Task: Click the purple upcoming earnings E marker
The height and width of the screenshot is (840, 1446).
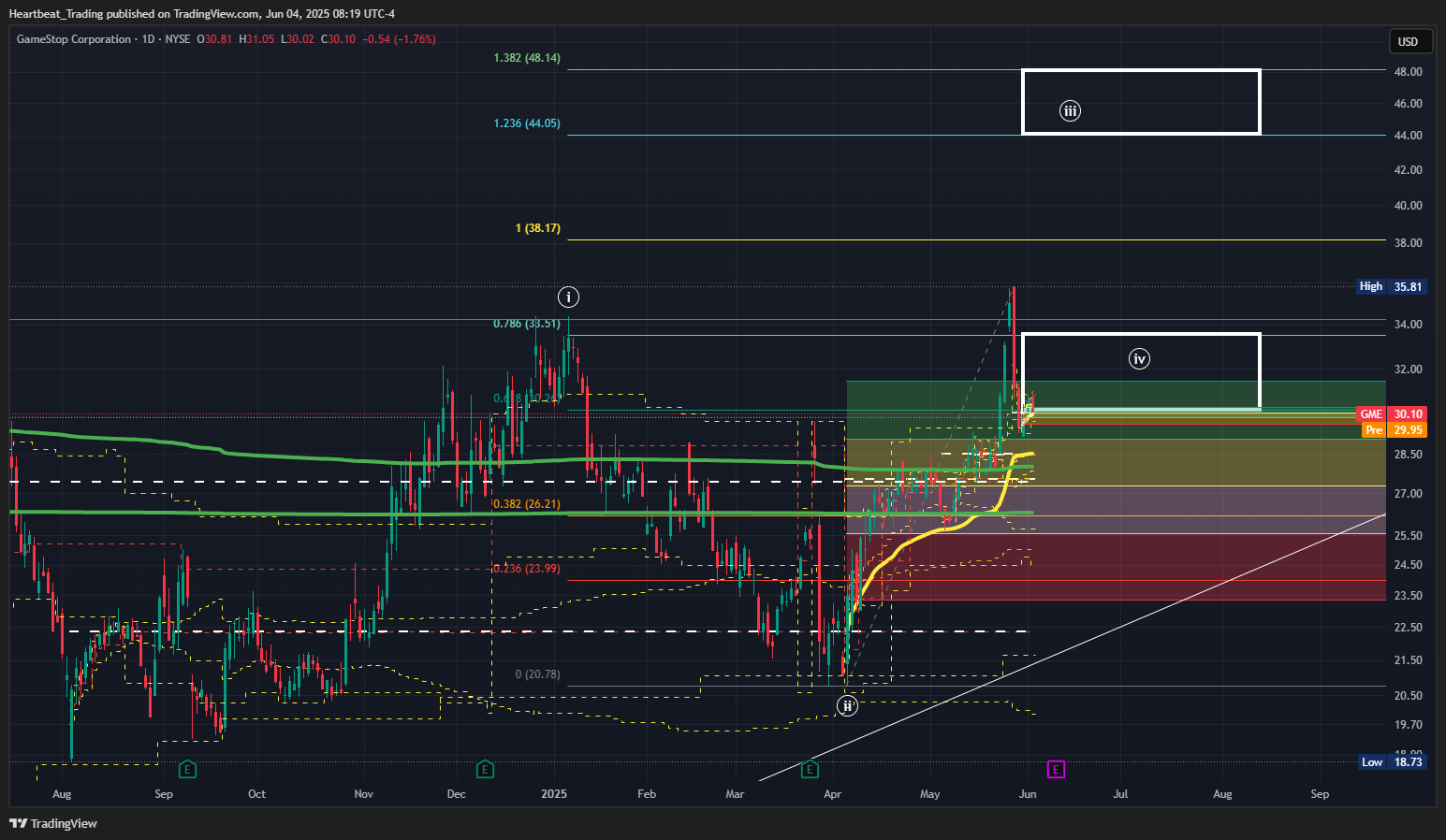Action: [x=1056, y=769]
